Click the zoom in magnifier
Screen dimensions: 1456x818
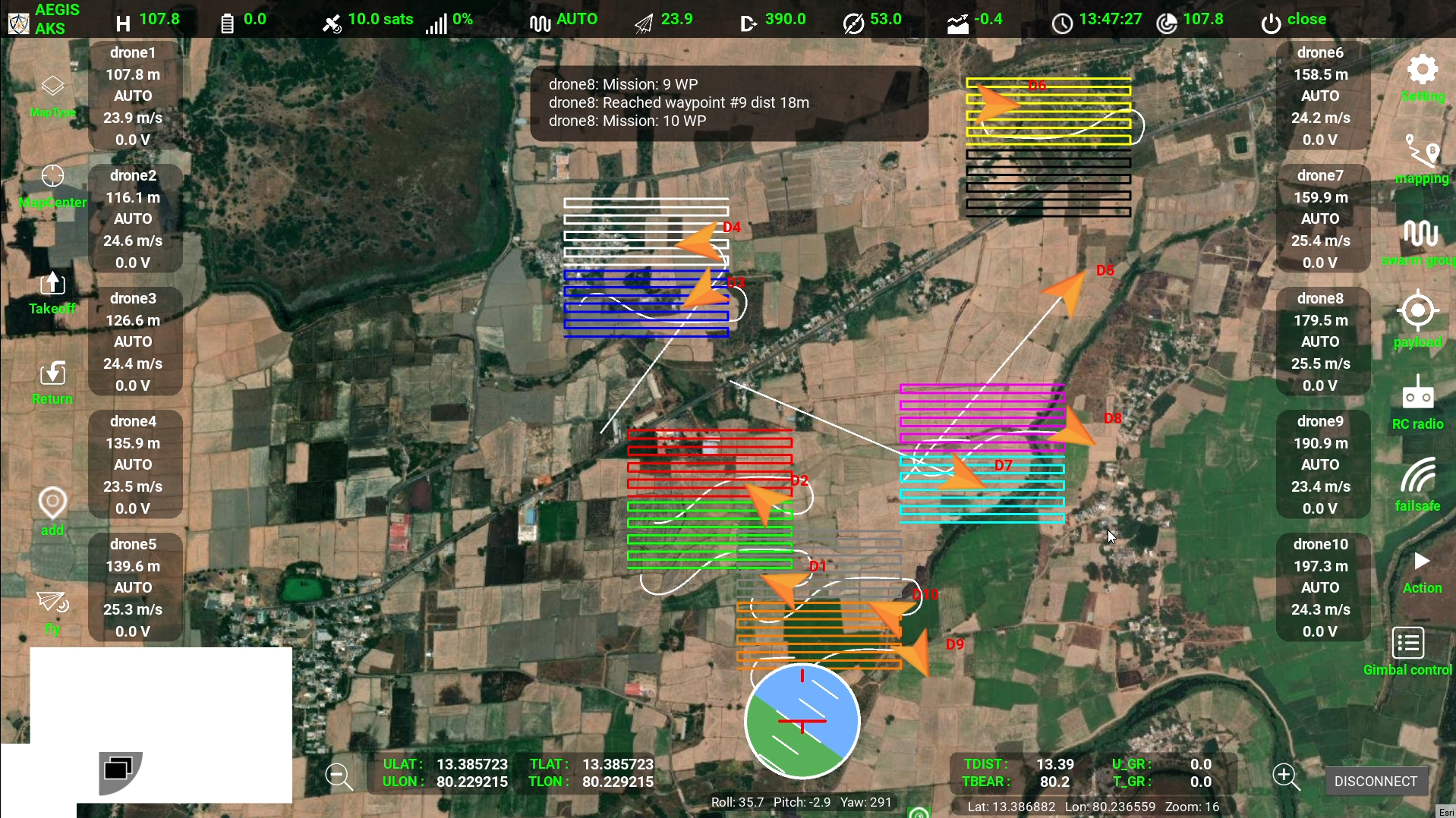click(x=1286, y=776)
